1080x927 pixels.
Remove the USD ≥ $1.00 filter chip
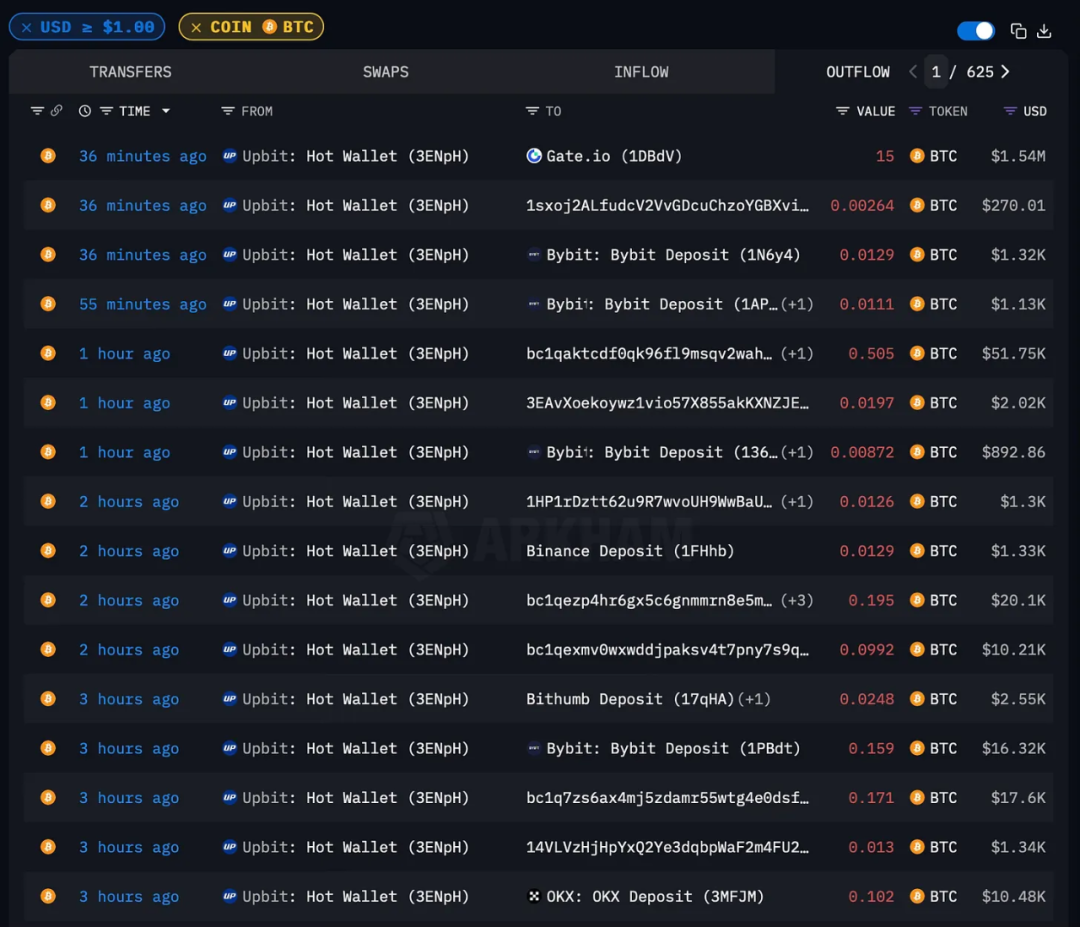click(x=26, y=27)
